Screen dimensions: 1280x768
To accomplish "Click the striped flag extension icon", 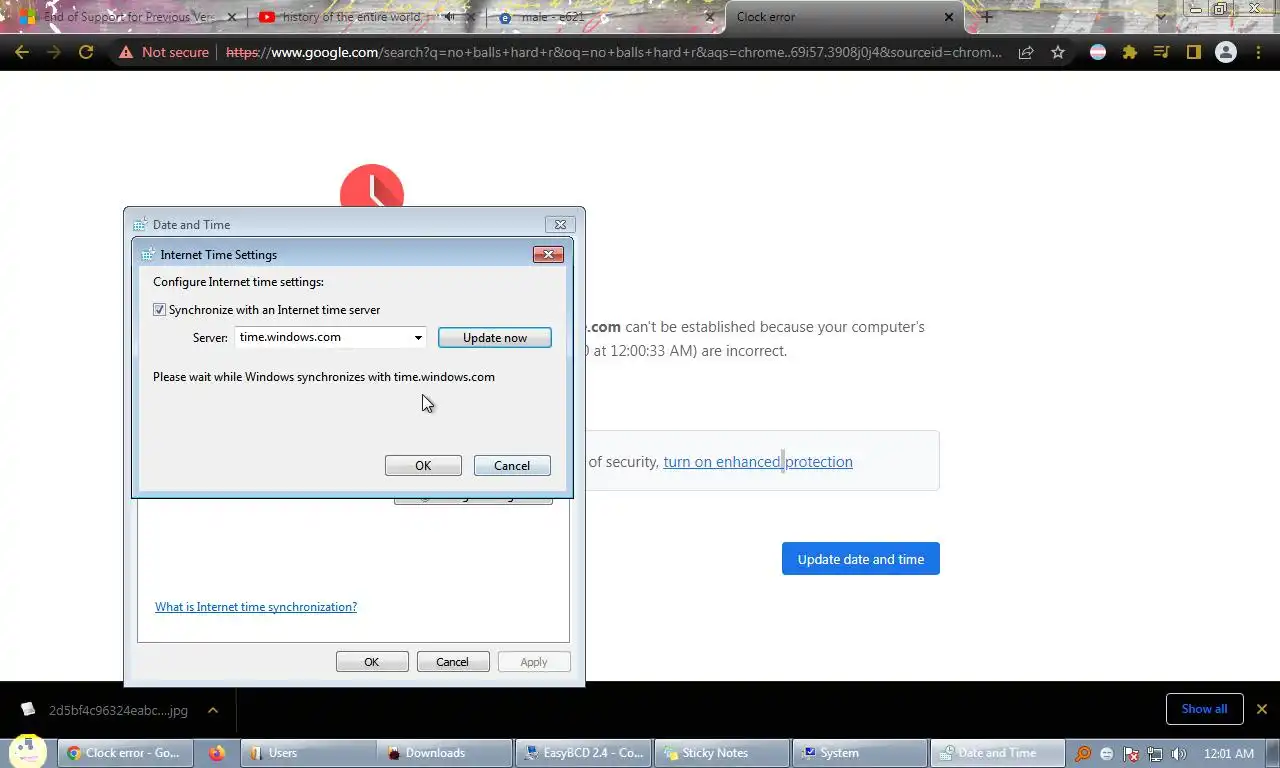I will tap(1098, 52).
